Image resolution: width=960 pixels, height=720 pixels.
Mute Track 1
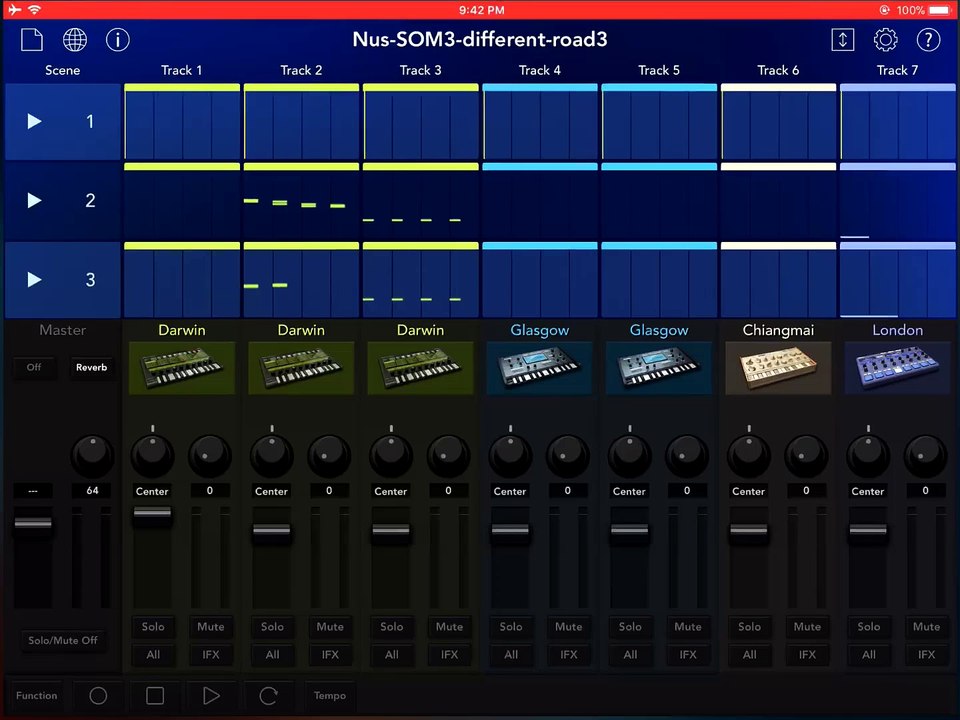coord(211,626)
